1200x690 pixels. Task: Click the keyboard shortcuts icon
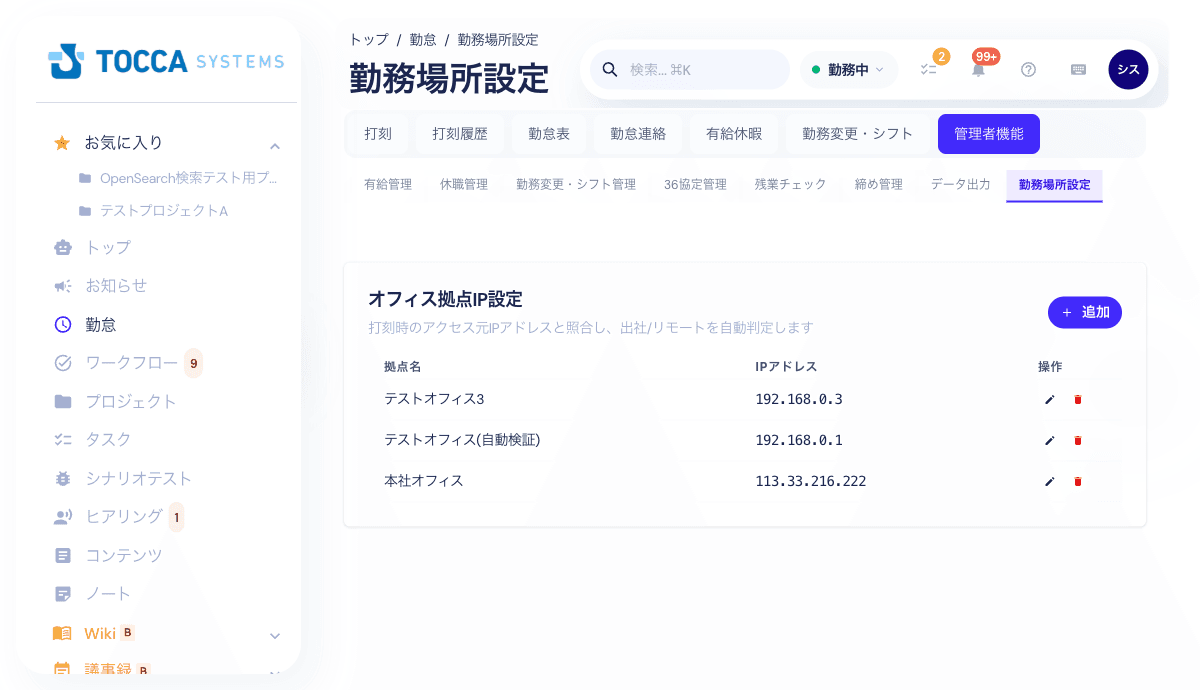(1078, 69)
